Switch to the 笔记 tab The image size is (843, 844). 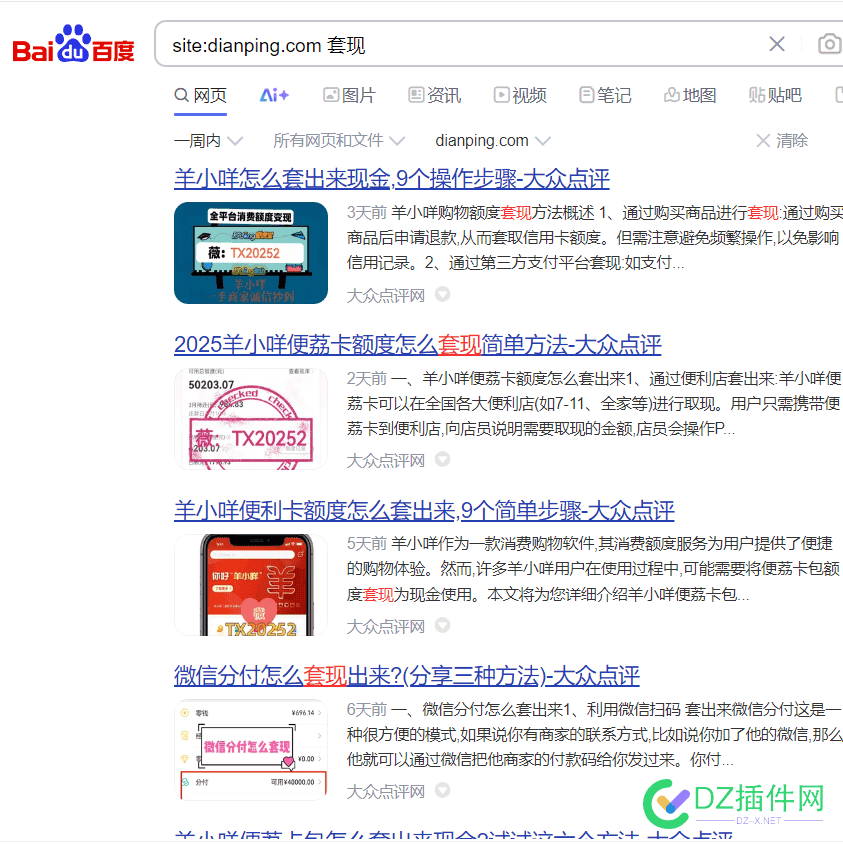(x=605, y=96)
